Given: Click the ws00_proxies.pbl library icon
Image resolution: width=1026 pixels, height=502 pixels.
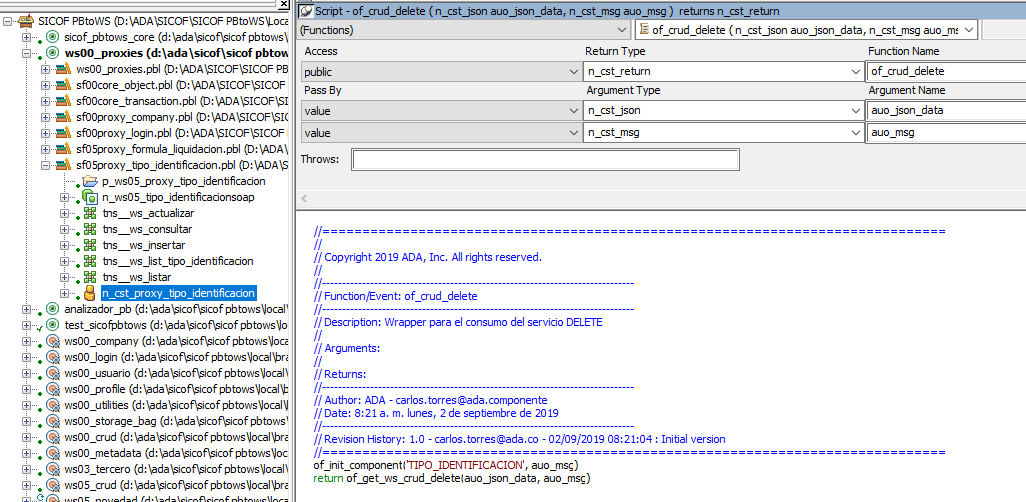Looking at the screenshot, I should tap(65, 69).
